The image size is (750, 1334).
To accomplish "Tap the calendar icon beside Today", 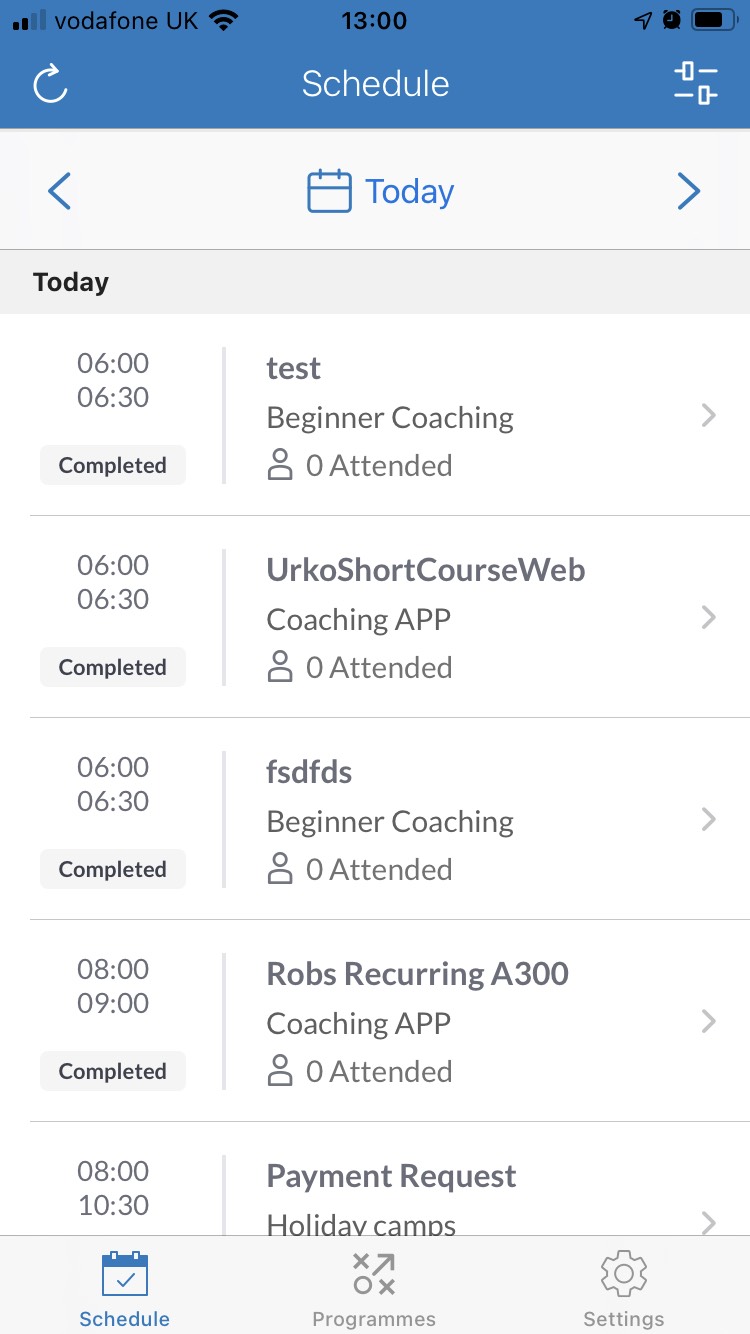I will 329,191.
